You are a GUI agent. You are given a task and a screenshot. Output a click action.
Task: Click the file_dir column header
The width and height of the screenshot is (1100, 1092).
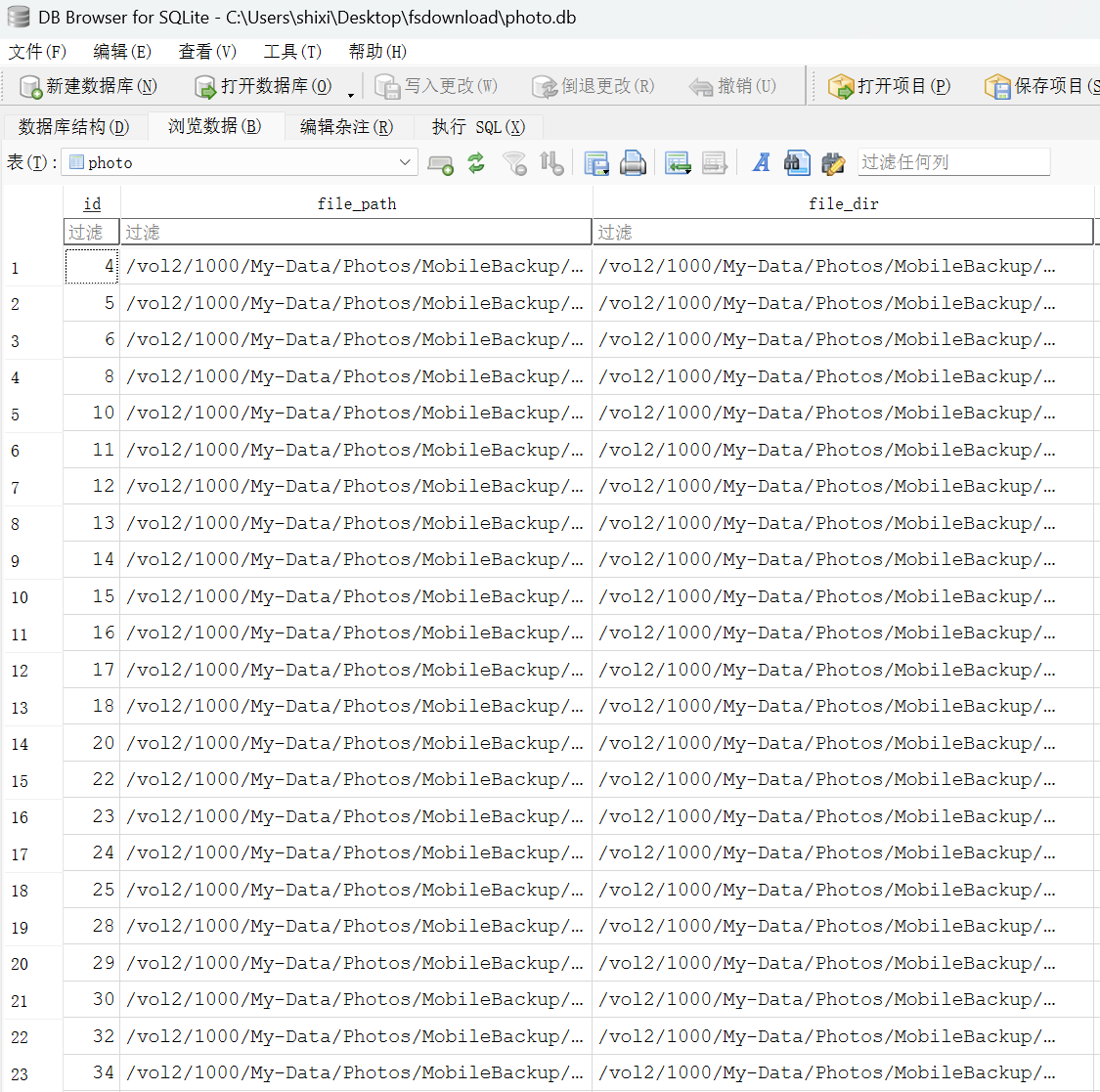tap(843, 203)
